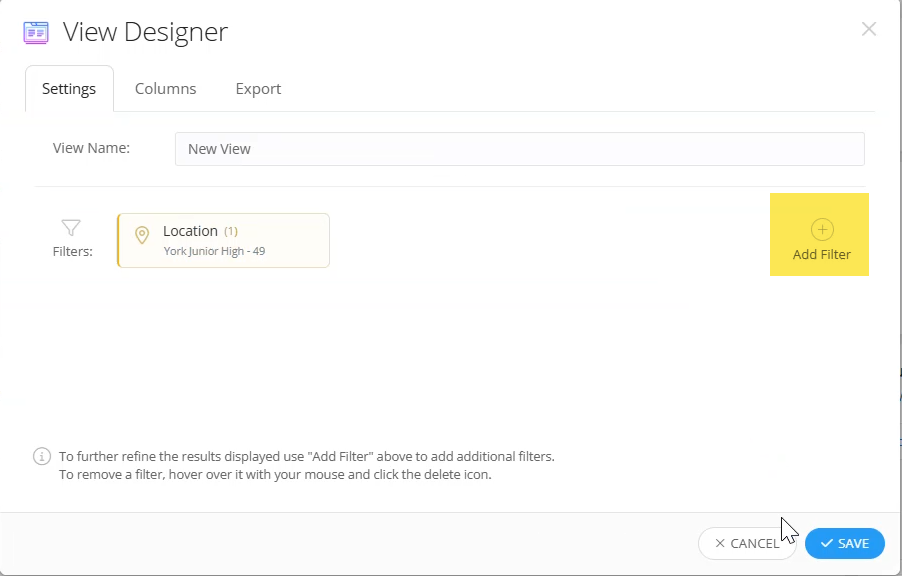Switch to the Columns tab
Screen dimensions: 902x576
165,88
